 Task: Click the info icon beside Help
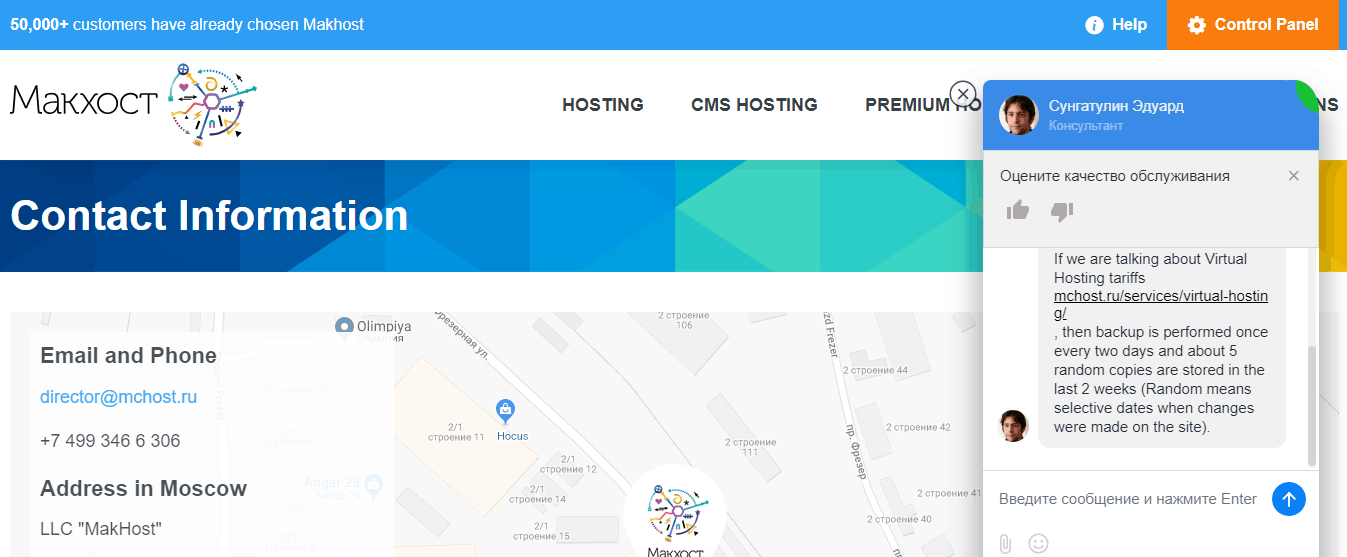point(1094,25)
